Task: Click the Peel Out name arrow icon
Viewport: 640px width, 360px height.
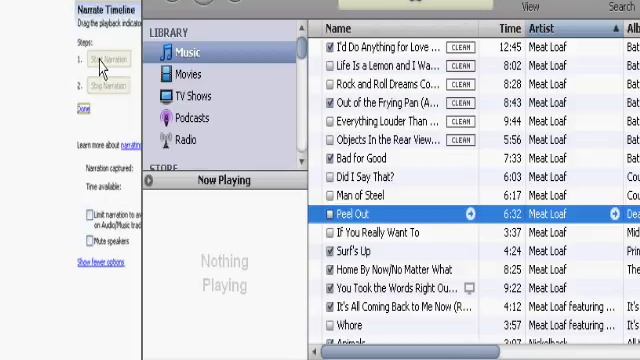Action: [x=471, y=214]
